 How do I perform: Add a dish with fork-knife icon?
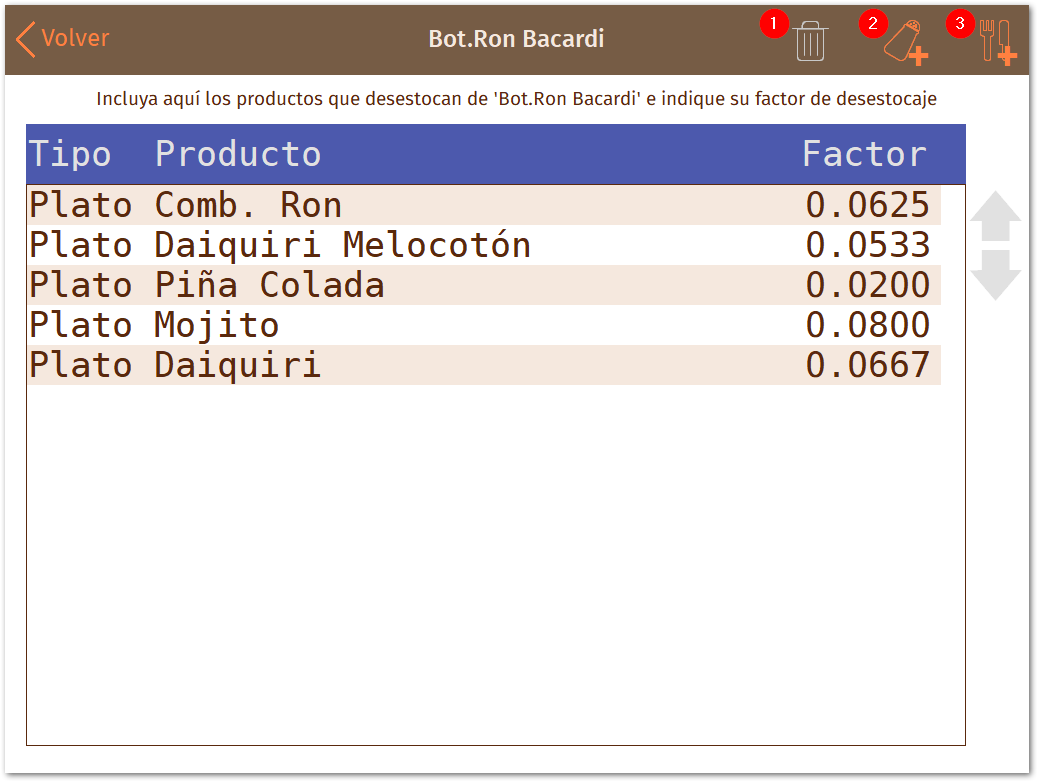coord(998,42)
